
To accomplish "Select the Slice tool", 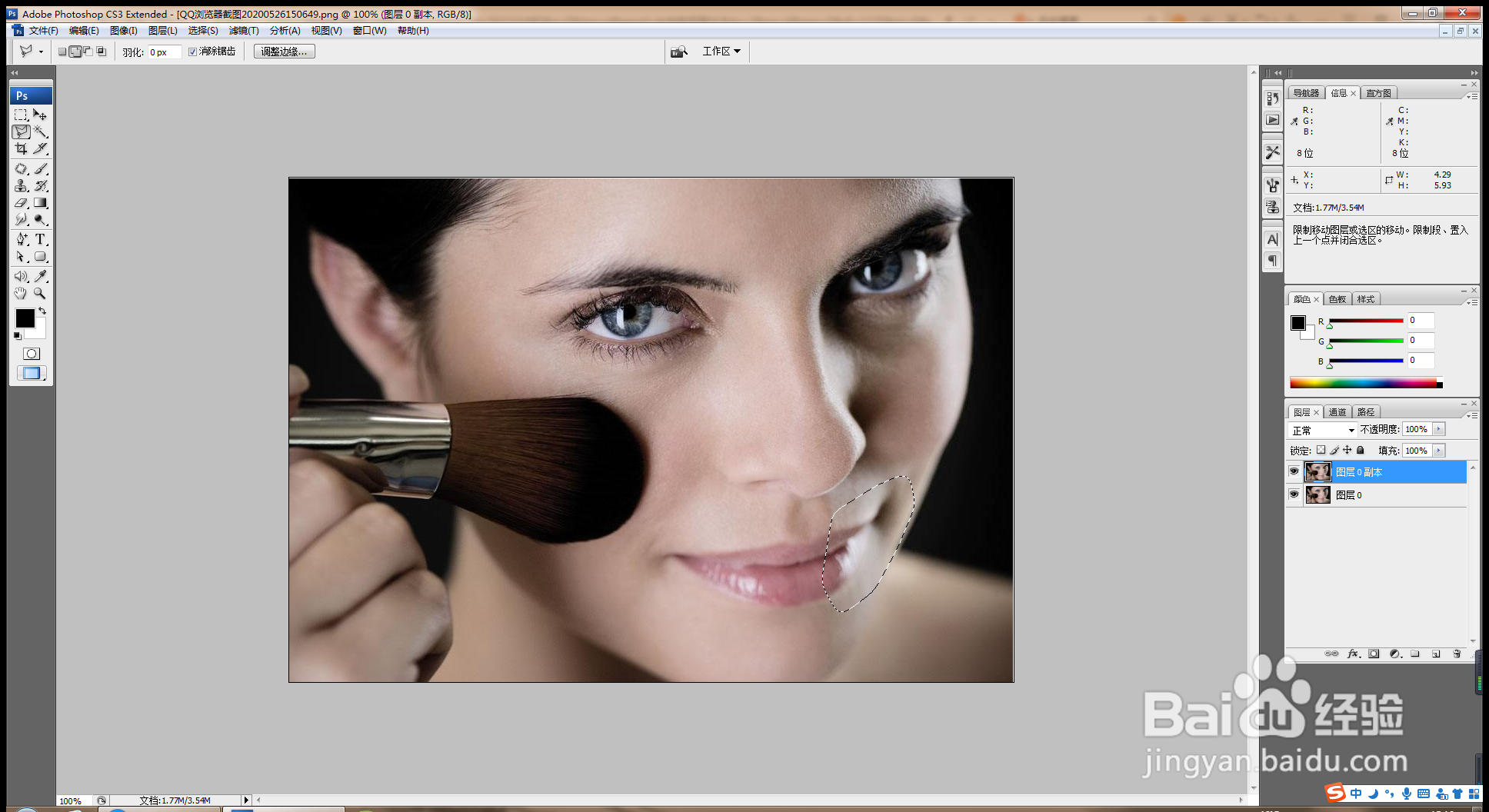I will click(x=41, y=148).
